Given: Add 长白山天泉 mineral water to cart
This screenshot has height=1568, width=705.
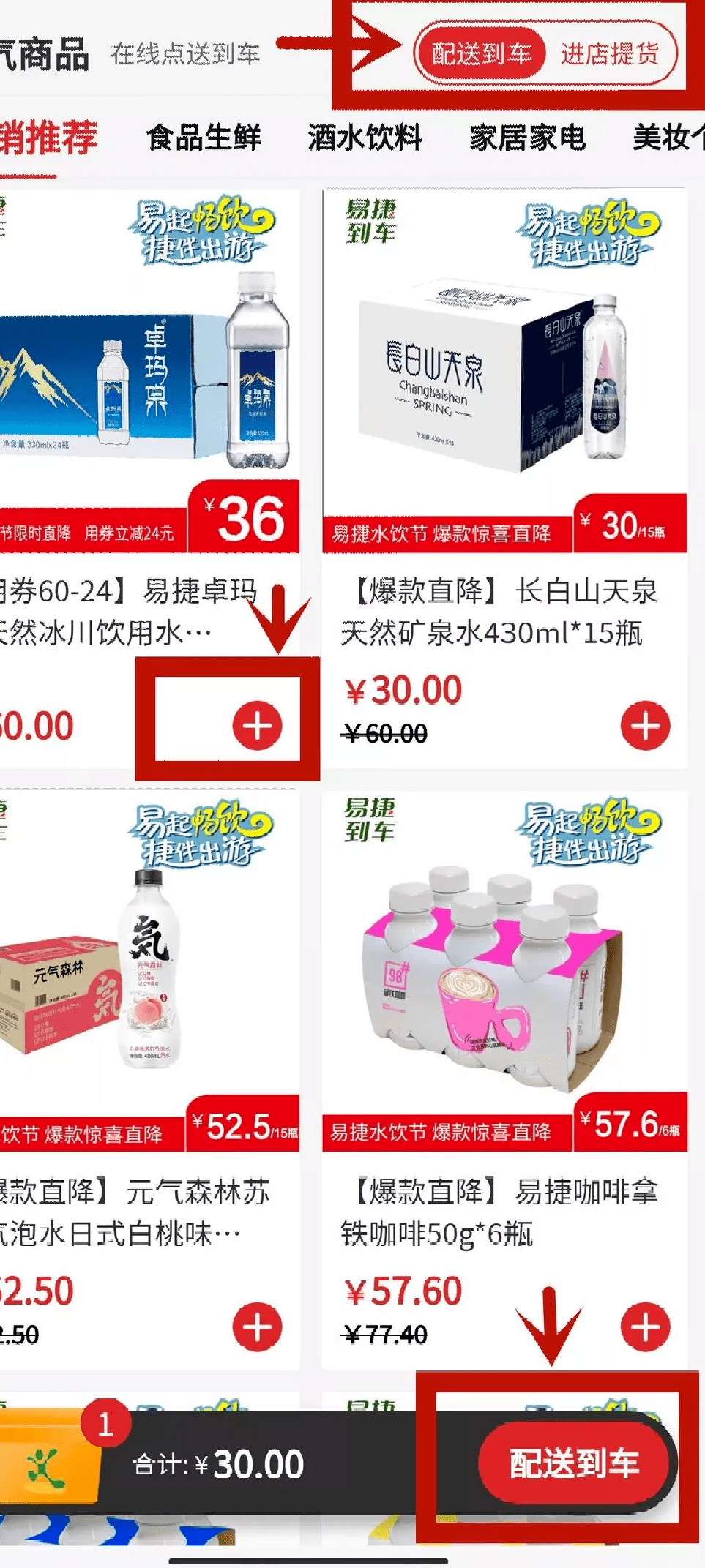Looking at the screenshot, I should [645, 726].
